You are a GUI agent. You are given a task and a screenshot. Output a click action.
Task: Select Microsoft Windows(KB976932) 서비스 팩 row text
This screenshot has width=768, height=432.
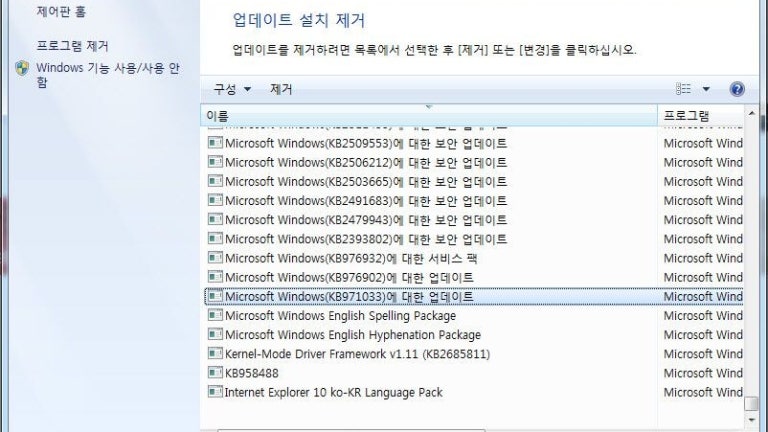tap(351, 258)
